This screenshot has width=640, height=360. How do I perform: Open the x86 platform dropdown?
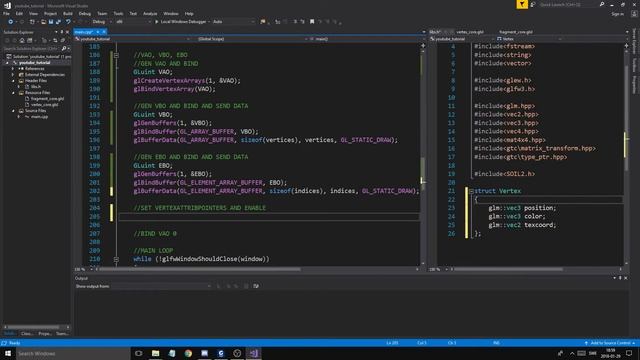(133, 22)
